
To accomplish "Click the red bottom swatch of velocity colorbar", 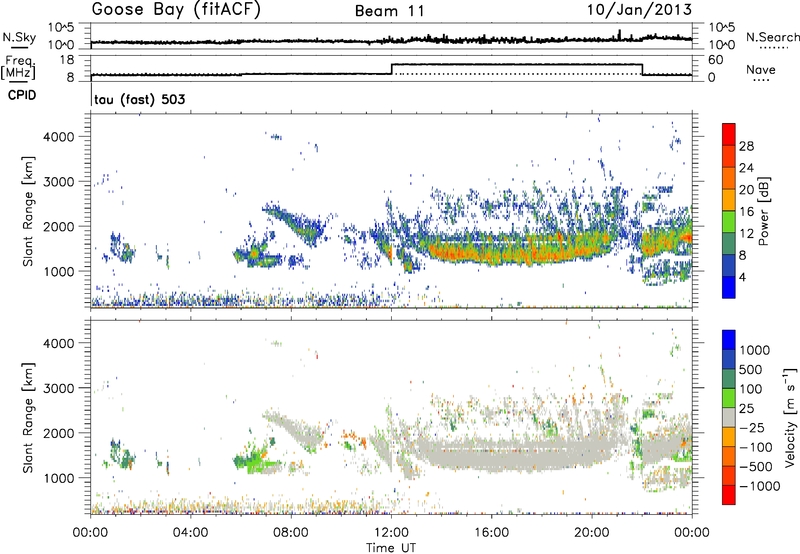I will click(x=729, y=495).
